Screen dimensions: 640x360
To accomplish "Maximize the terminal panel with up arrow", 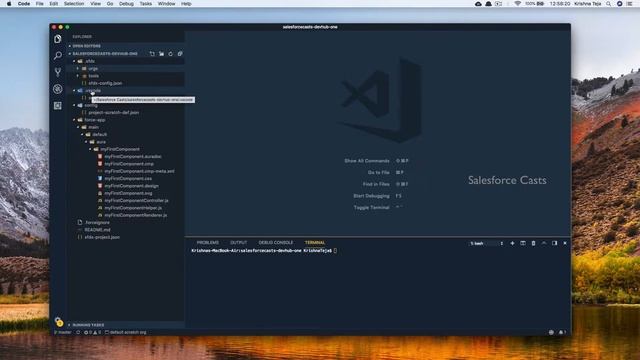I will tap(544, 243).
